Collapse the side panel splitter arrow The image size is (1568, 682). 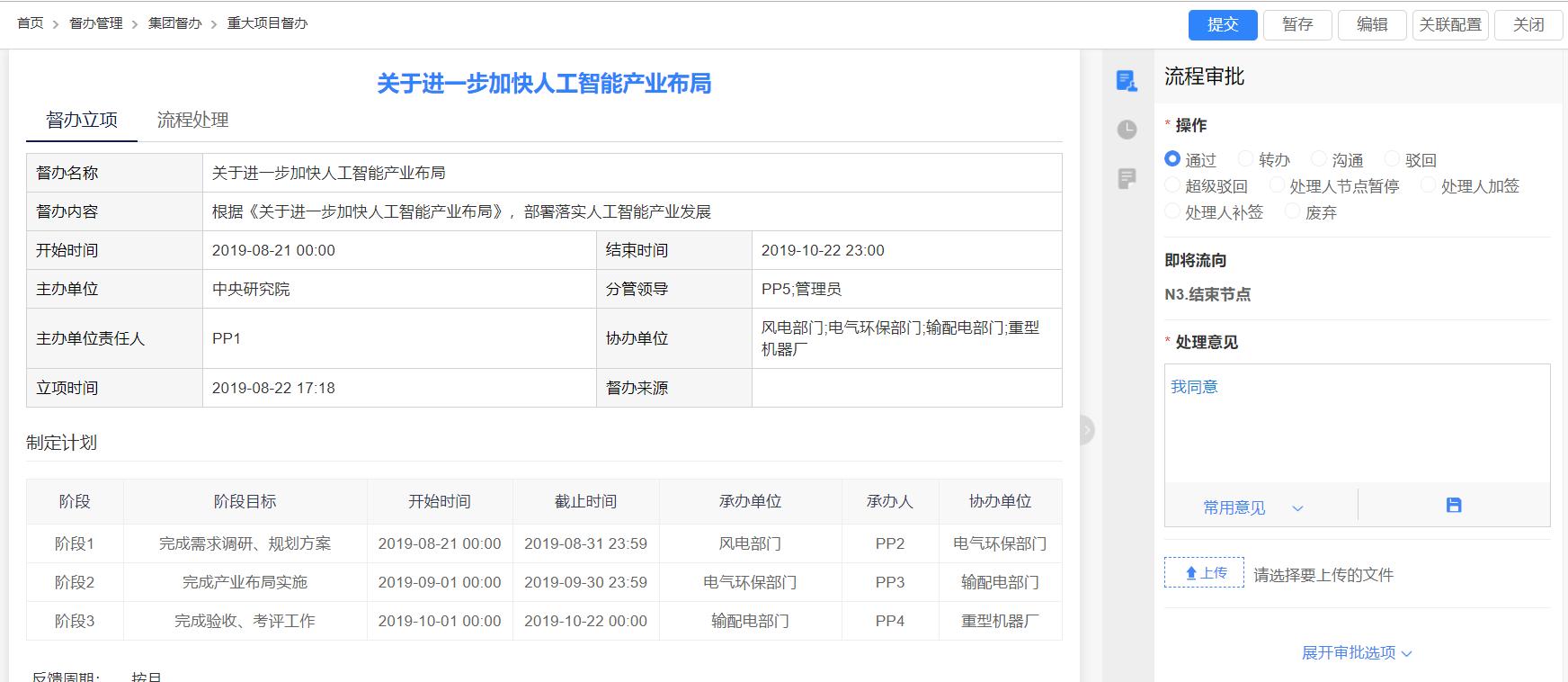pyautogui.click(x=1087, y=430)
